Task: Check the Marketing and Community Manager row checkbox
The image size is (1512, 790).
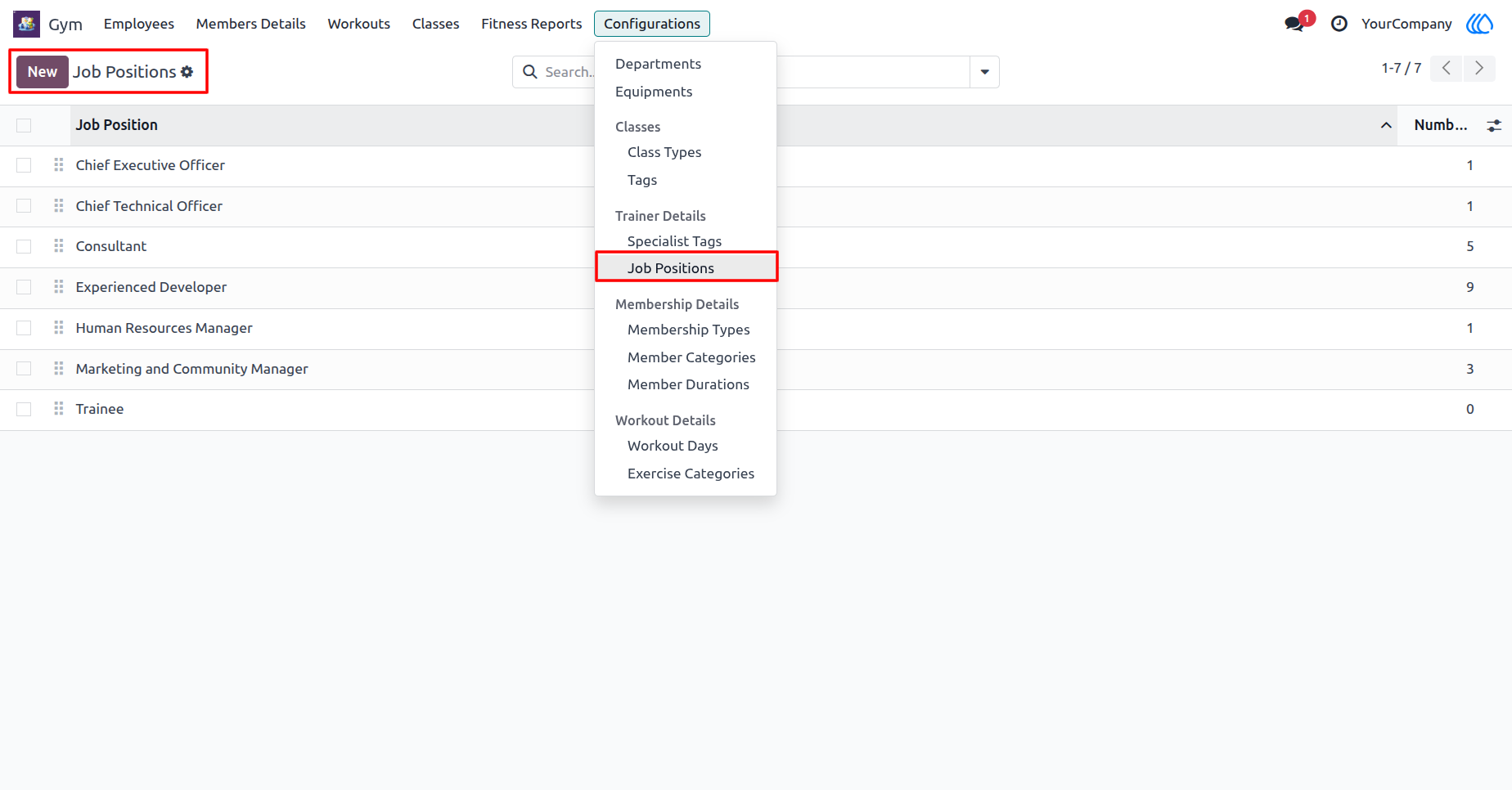Action: 24,369
